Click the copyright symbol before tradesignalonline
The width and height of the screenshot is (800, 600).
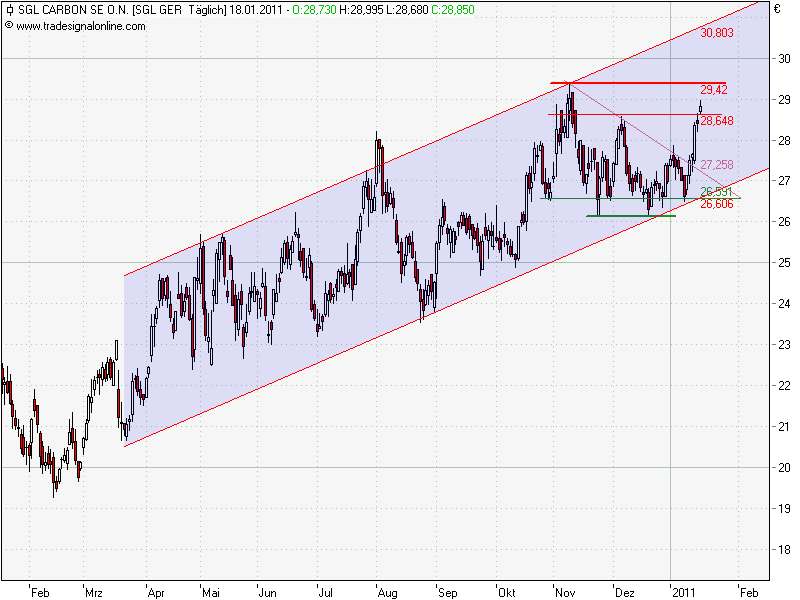(8, 25)
